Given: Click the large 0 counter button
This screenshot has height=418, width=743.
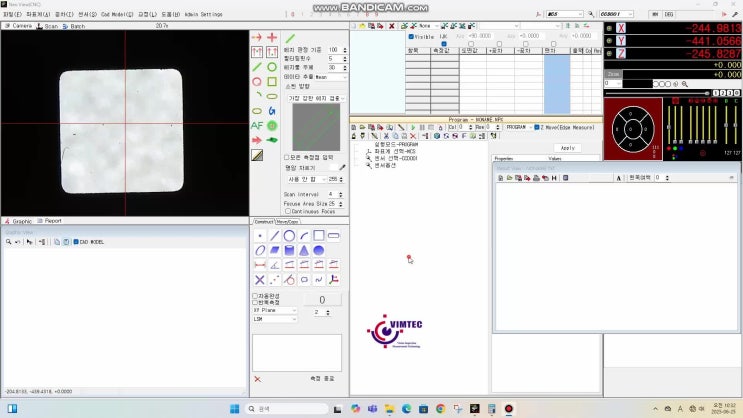Looking at the screenshot, I should tap(322, 300).
